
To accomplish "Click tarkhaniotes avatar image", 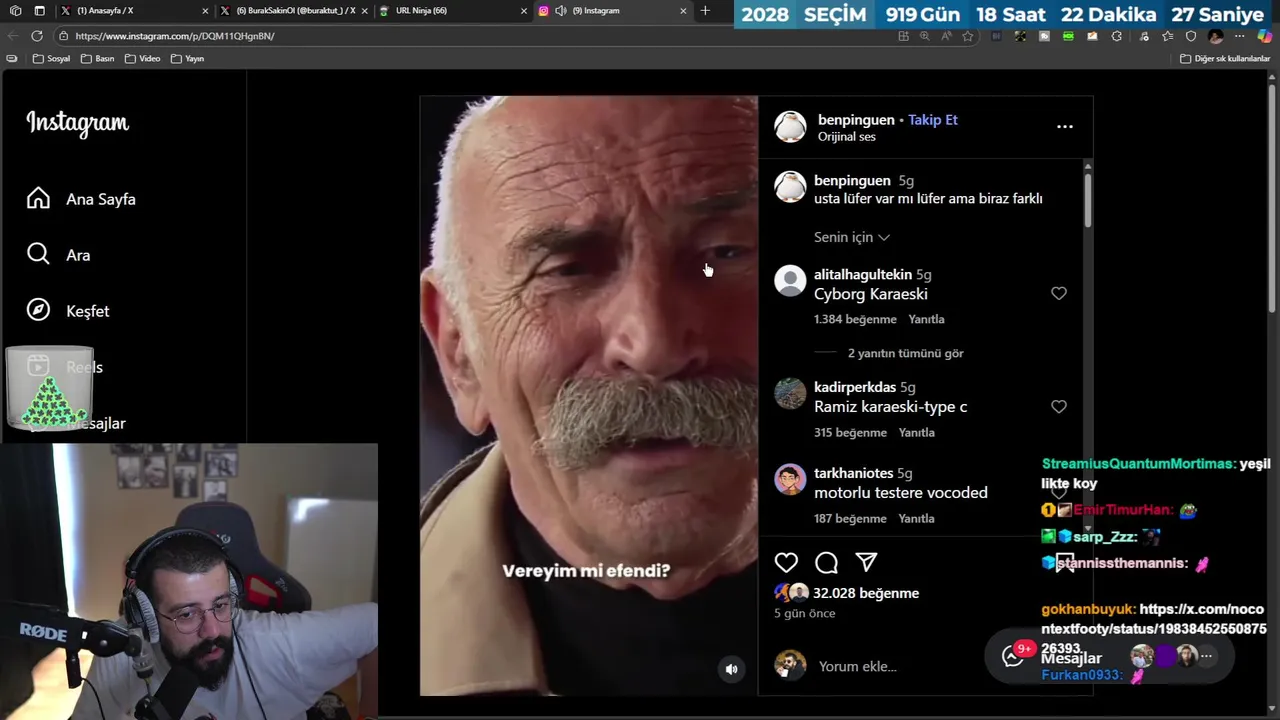I will pyautogui.click(x=790, y=480).
